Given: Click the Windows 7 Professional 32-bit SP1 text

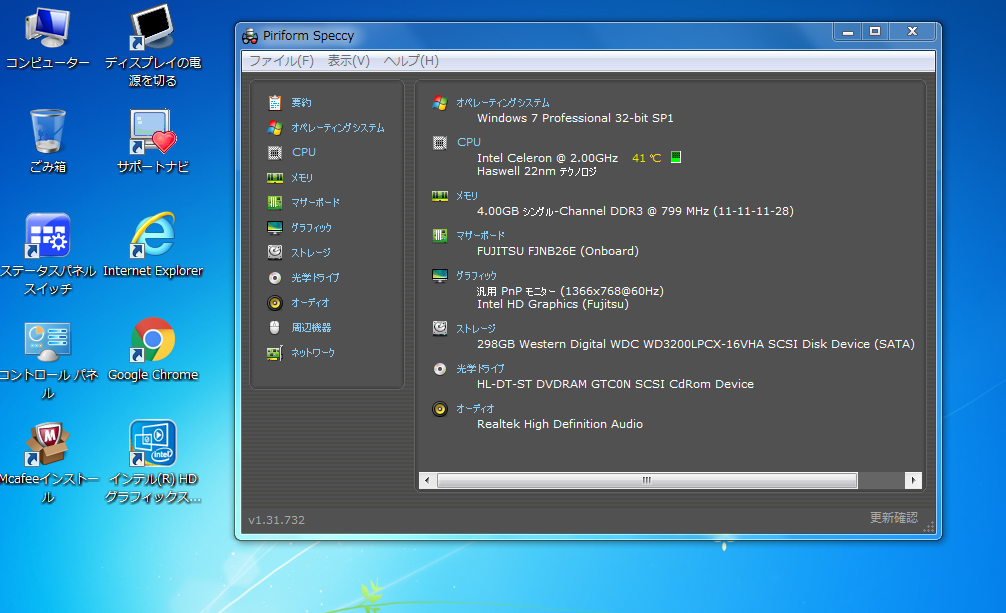Looking at the screenshot, I should (x=575, y=118).
